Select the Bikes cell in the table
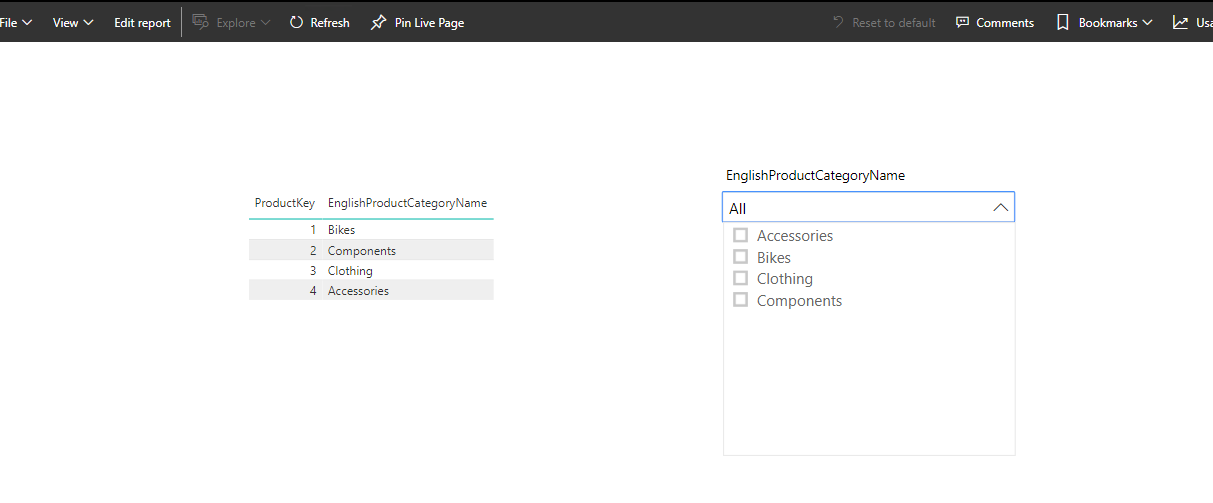The image size is (1213, 503). tap(341, 230)
